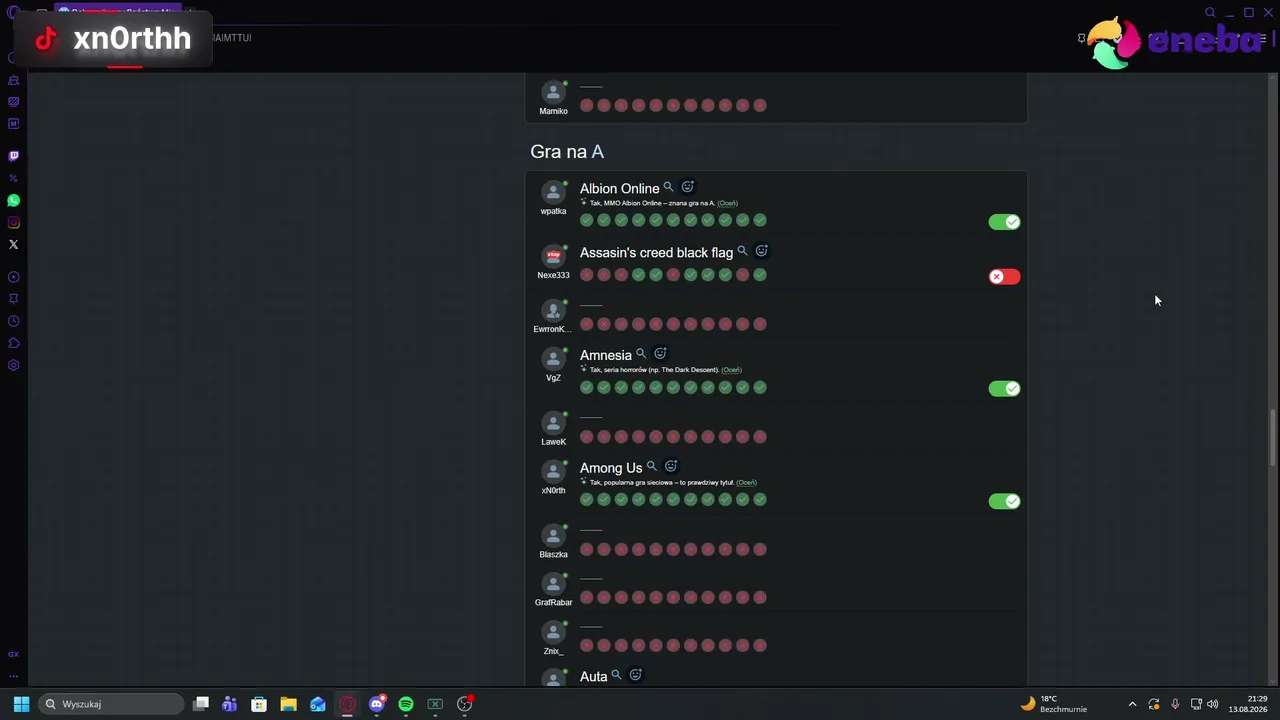The width and height of the screenshot is (1280, 720).
Task: Open sidebar Settings gear
Action: (14, 365)
